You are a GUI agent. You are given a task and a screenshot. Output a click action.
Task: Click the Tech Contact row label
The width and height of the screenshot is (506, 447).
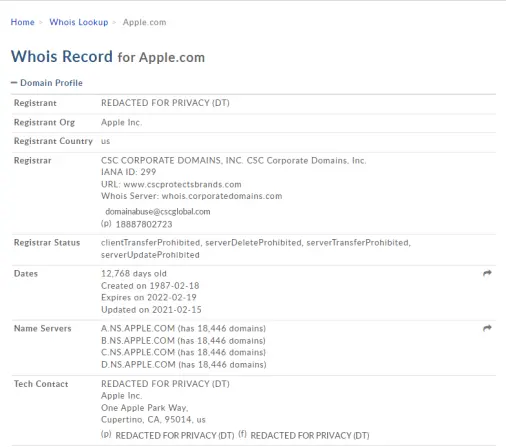click(x=41, y=384)
